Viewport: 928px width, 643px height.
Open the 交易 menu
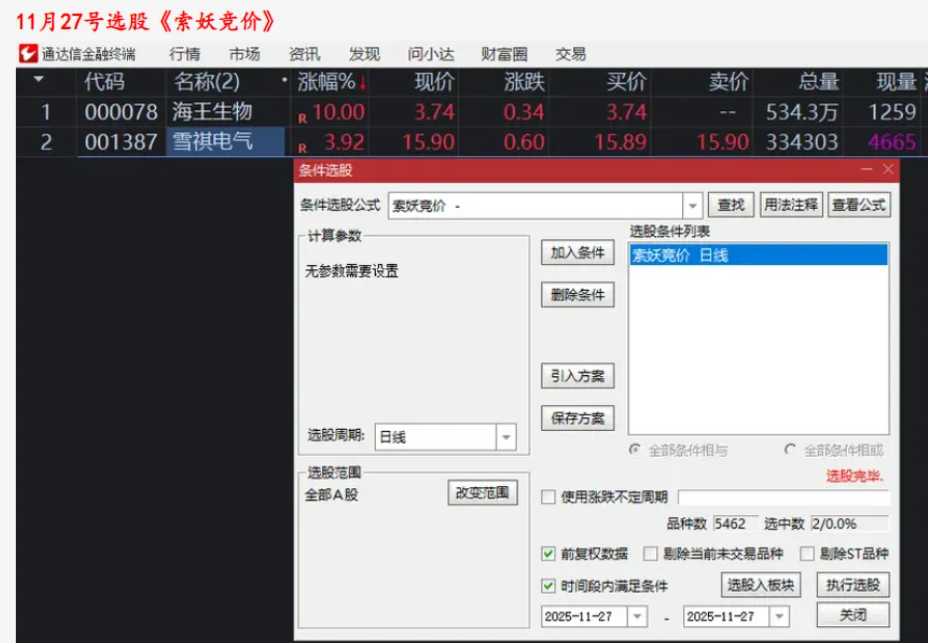click(571, 54)
